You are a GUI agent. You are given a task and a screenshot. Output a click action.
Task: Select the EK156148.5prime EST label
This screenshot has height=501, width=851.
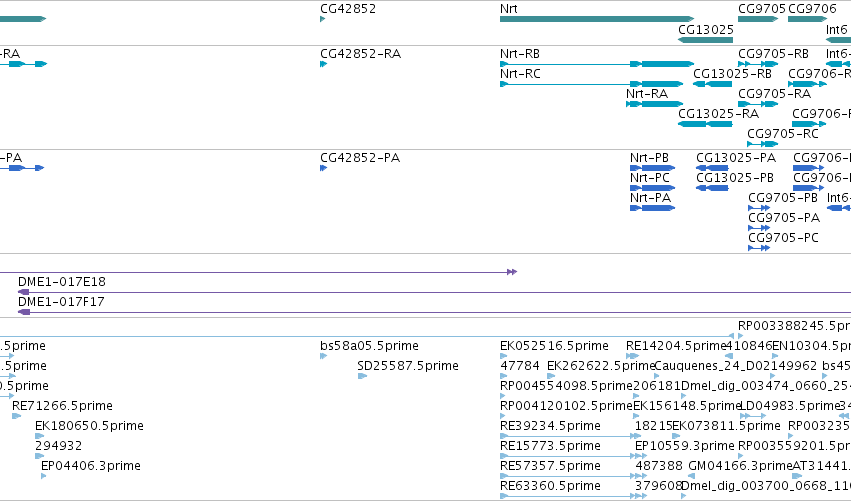click(x=687, y=407)
